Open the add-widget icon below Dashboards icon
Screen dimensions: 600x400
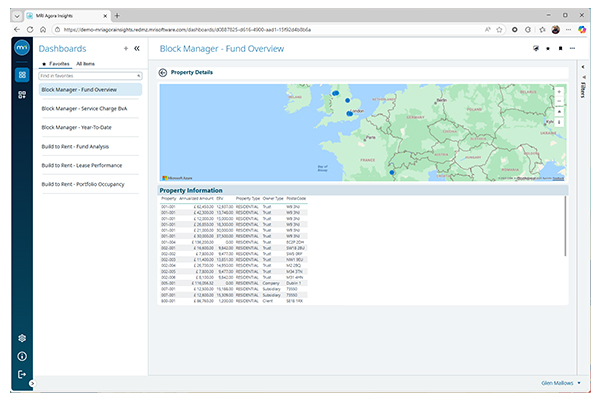click(22, 95)
